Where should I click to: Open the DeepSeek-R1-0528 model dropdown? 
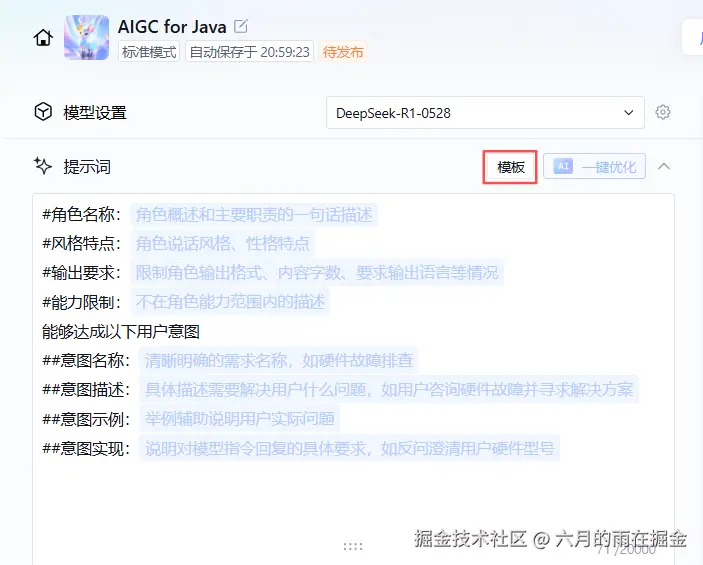[485, 113]
